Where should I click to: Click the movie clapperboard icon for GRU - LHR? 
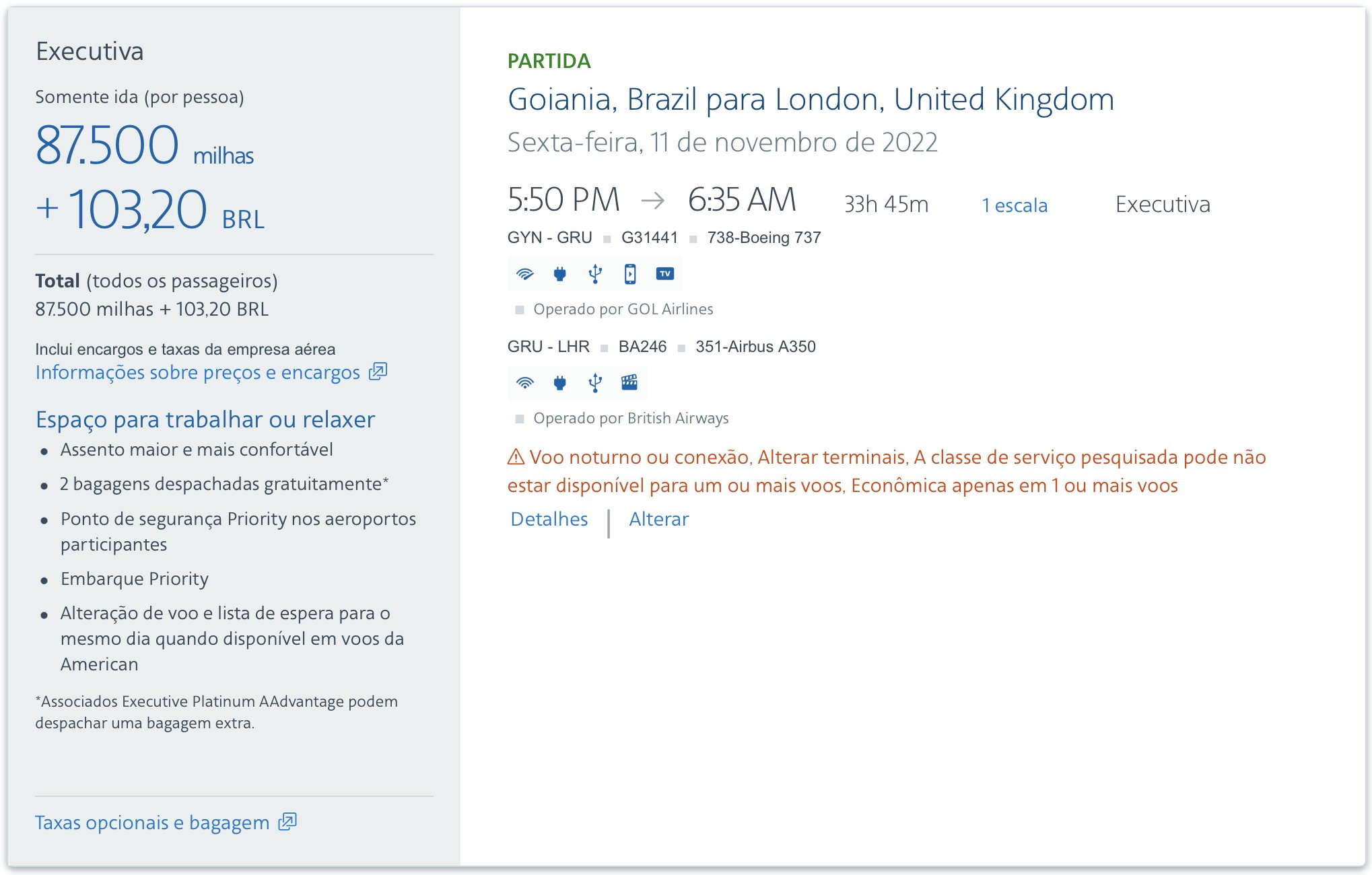pyautogui.click(x=629, y=383)
